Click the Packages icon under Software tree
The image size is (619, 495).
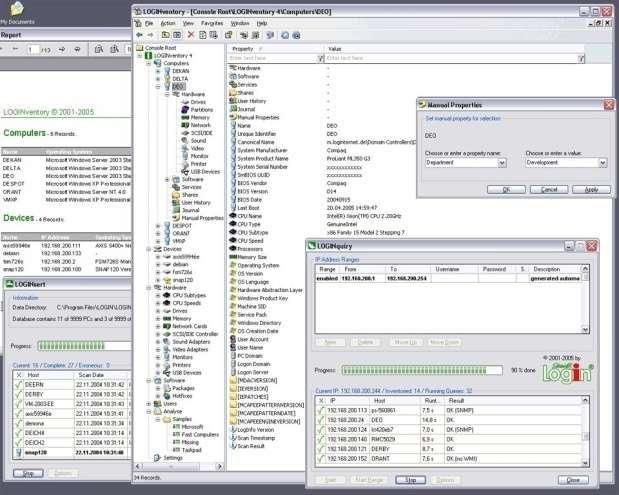(x=167, y=388)
